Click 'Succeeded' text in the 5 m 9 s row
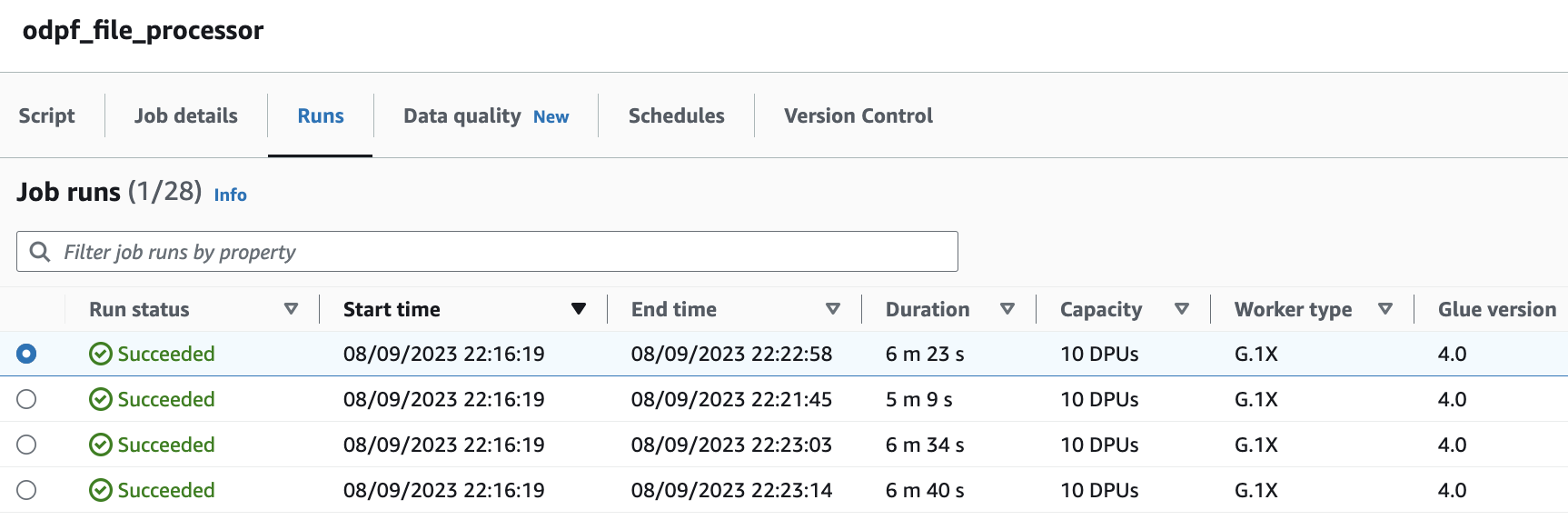 click(166, 399)
